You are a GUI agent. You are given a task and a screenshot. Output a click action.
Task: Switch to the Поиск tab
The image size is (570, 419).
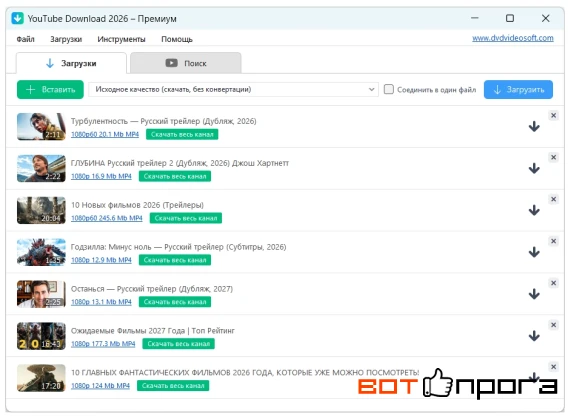(186, 63)
